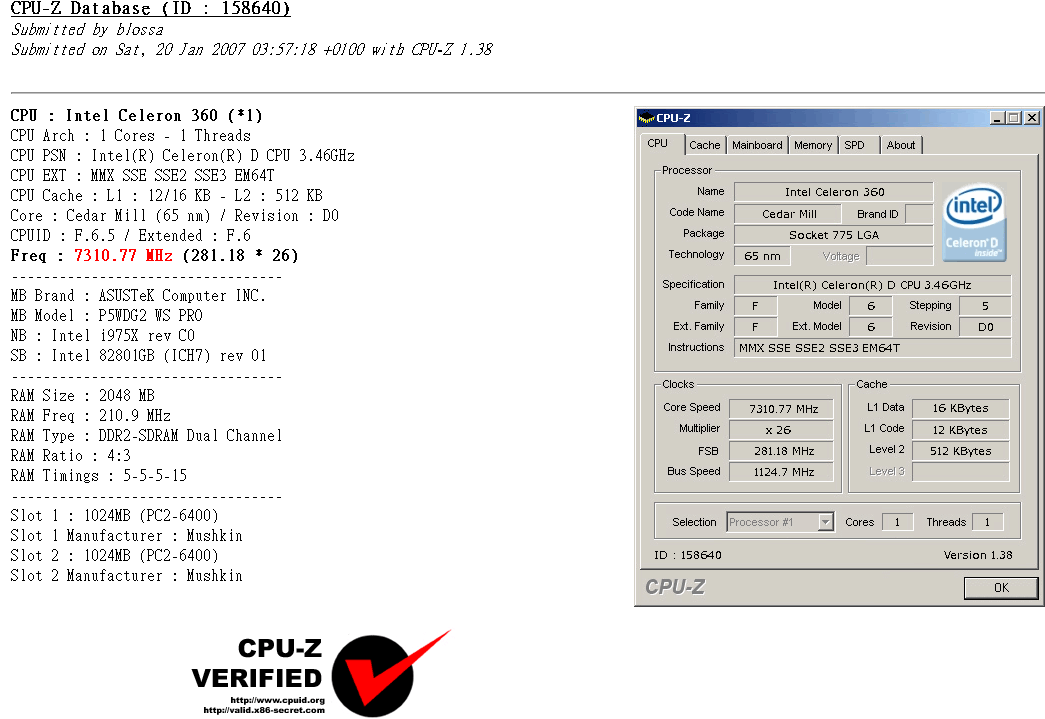This screenshot has width=1045, height=719.
Task: Click the CPU-Z title bar app icon
Action: (x=646, y=118)
